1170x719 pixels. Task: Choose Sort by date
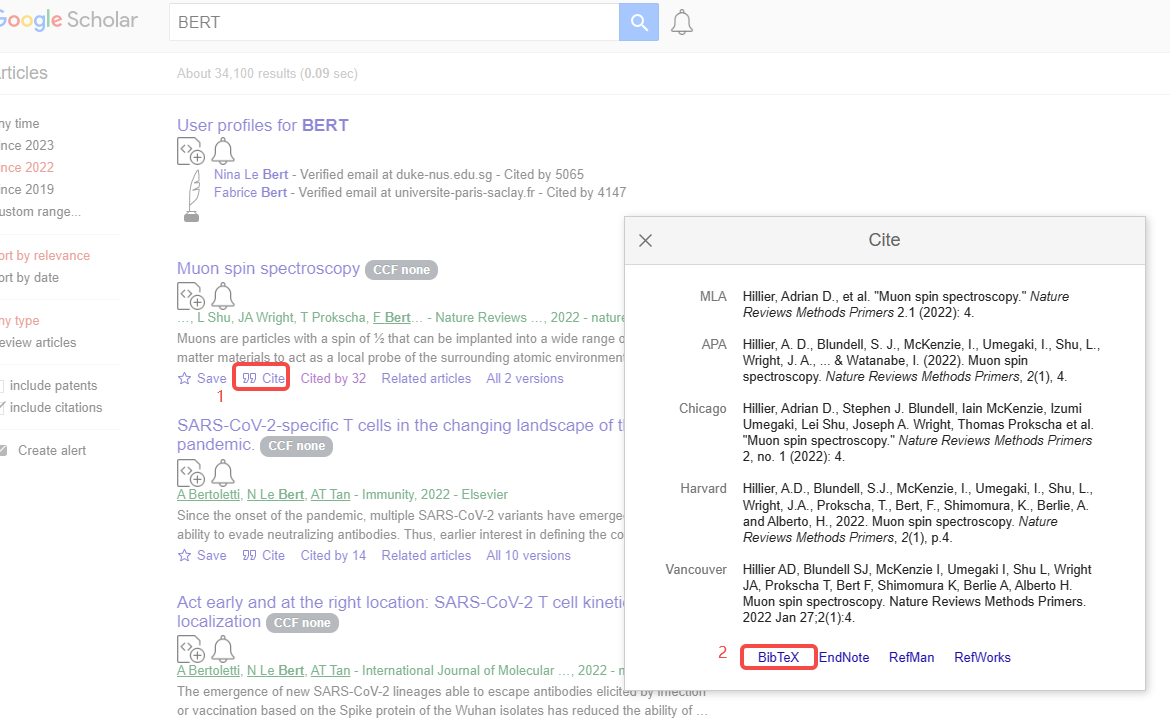pos(30,277)
